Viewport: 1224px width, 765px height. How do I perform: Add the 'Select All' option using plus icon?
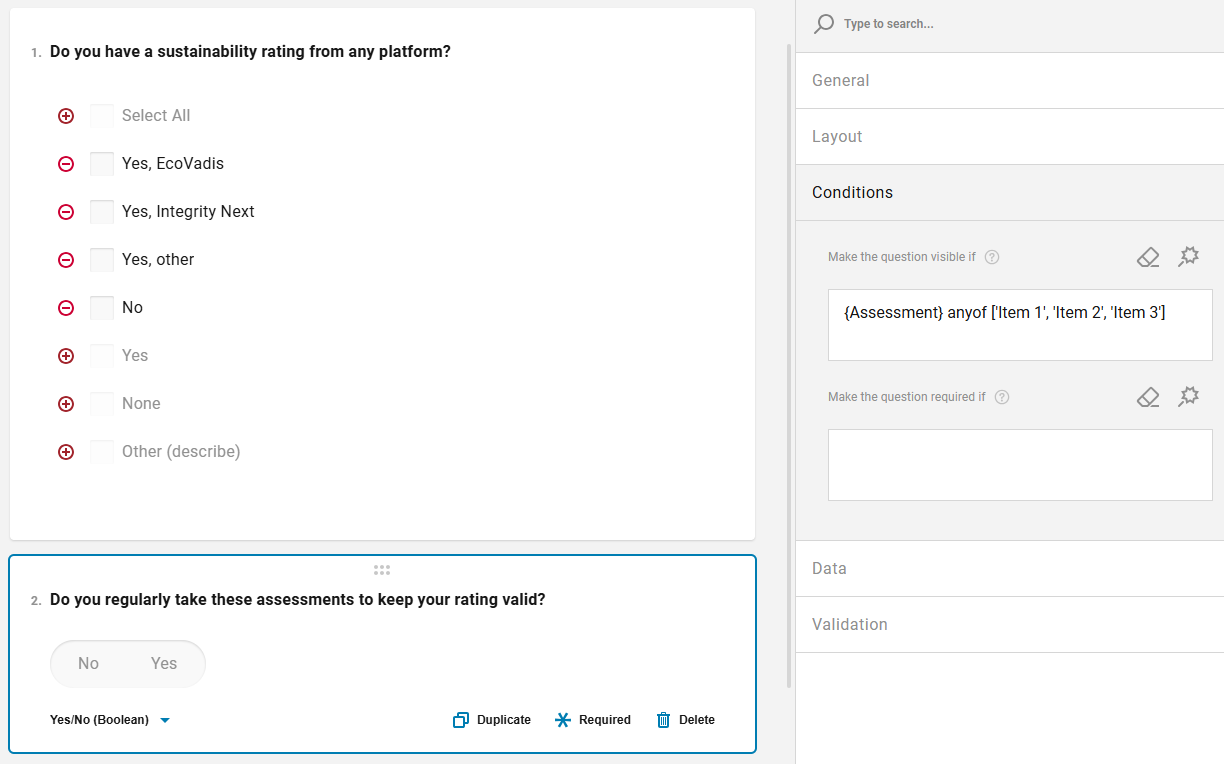pyautogui.click(x=66, y=116)
